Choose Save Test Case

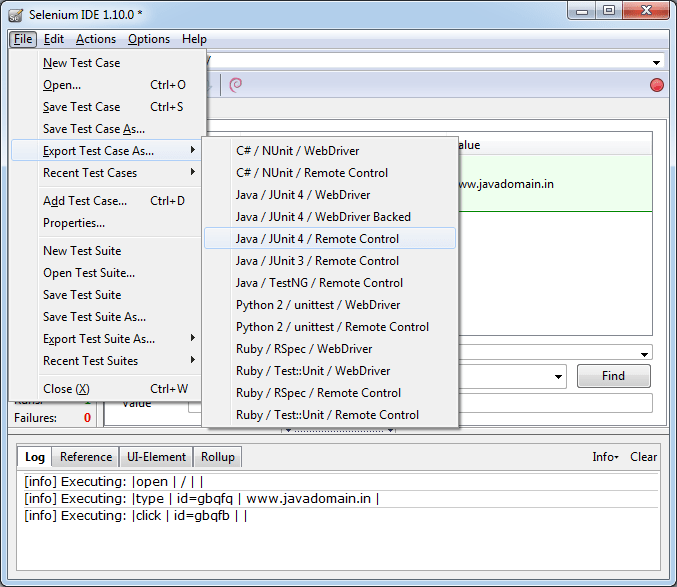107,107
